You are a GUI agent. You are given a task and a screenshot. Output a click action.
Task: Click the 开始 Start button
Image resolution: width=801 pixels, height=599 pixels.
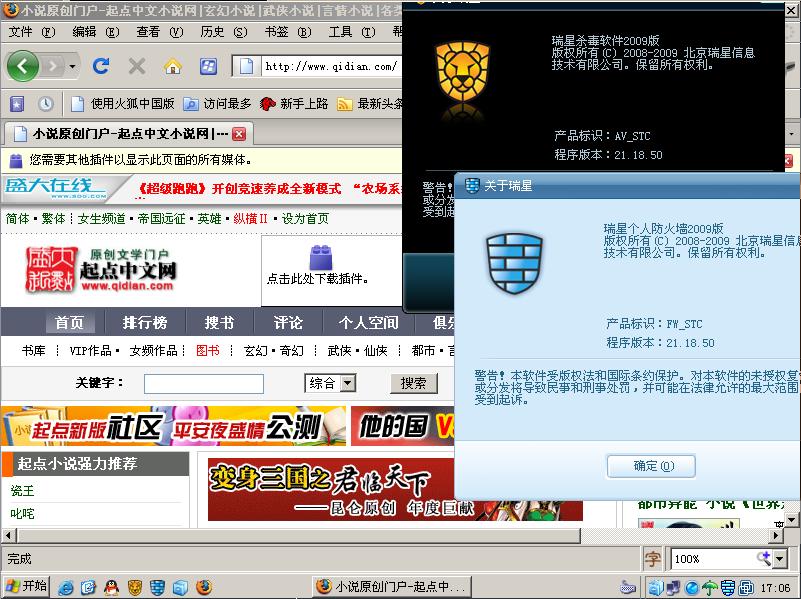tap(26, 587)
